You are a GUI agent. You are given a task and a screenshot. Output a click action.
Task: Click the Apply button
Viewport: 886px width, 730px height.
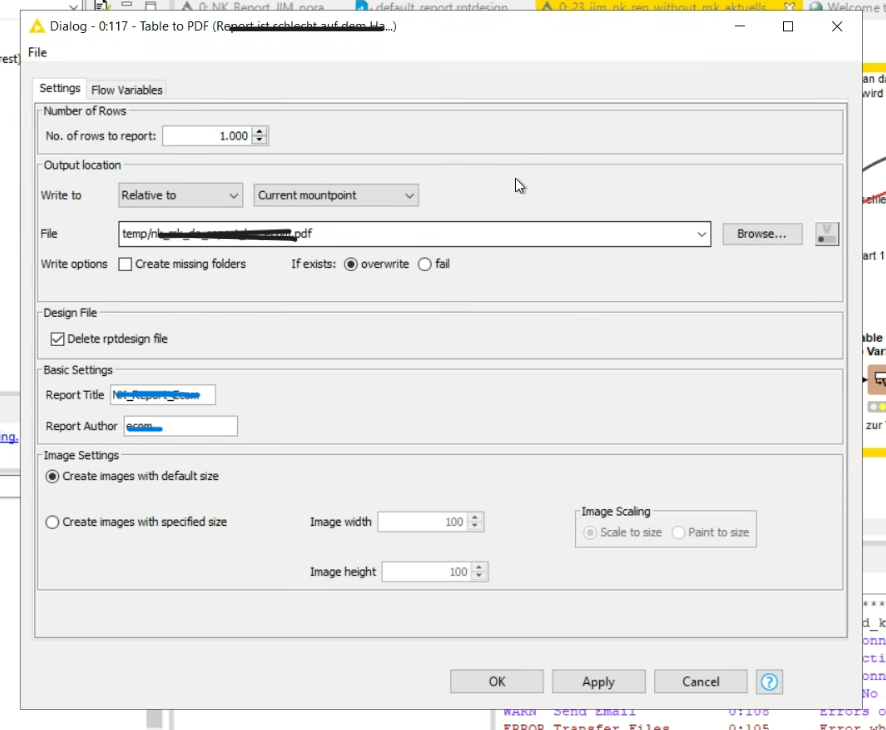pos(598,682)
